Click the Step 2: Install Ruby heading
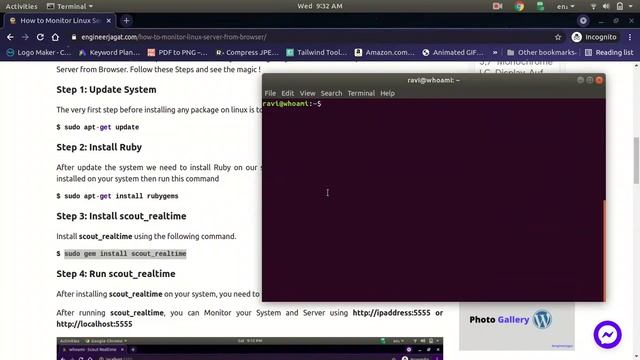 coord(99,147)
